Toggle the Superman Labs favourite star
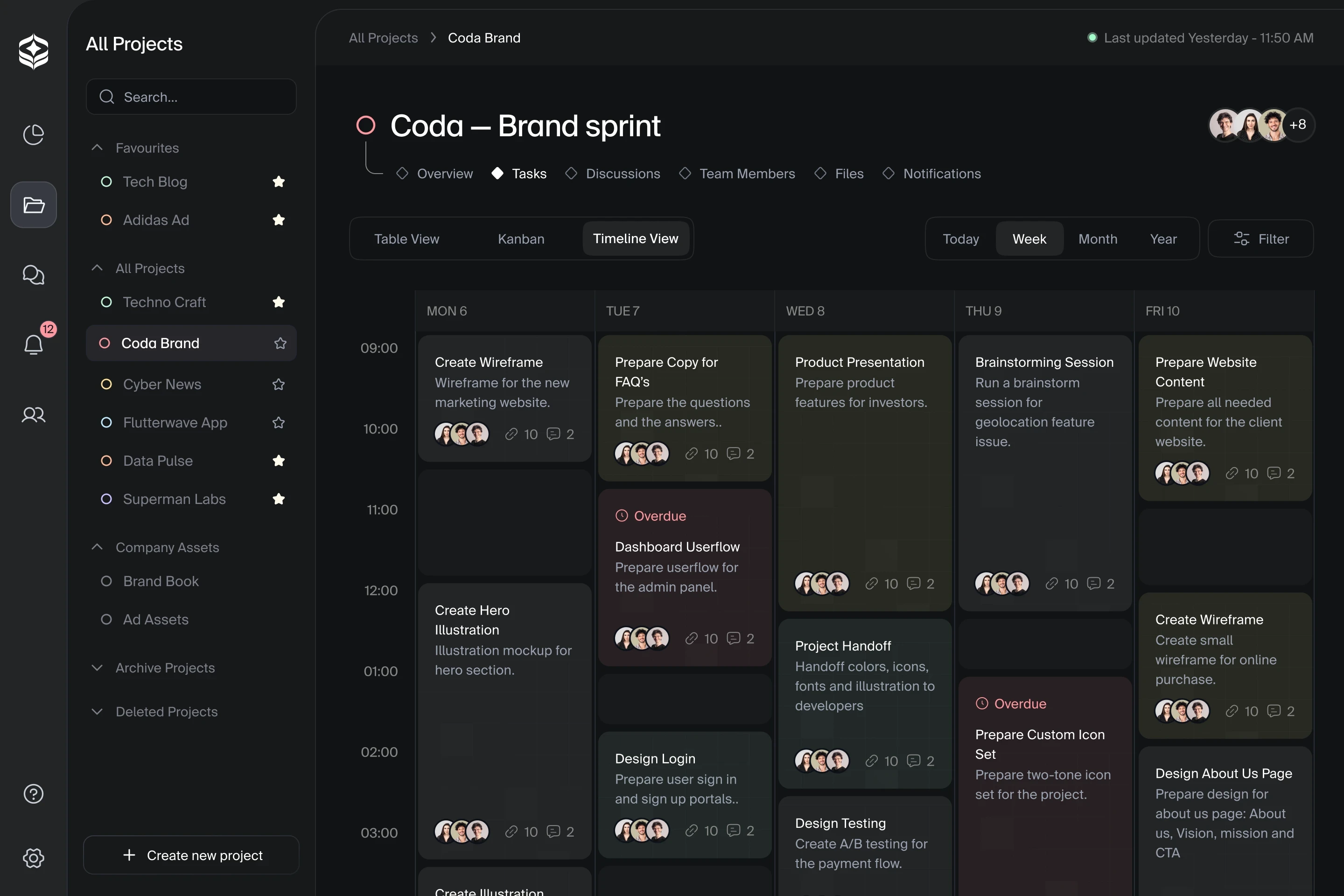 coord(279,499)
